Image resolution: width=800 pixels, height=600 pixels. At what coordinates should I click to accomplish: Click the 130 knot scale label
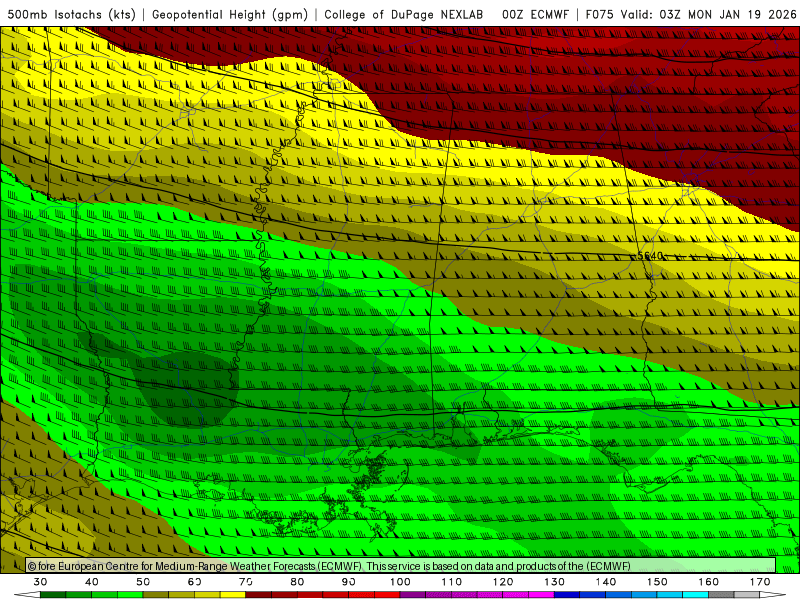(x=555, y=582)
